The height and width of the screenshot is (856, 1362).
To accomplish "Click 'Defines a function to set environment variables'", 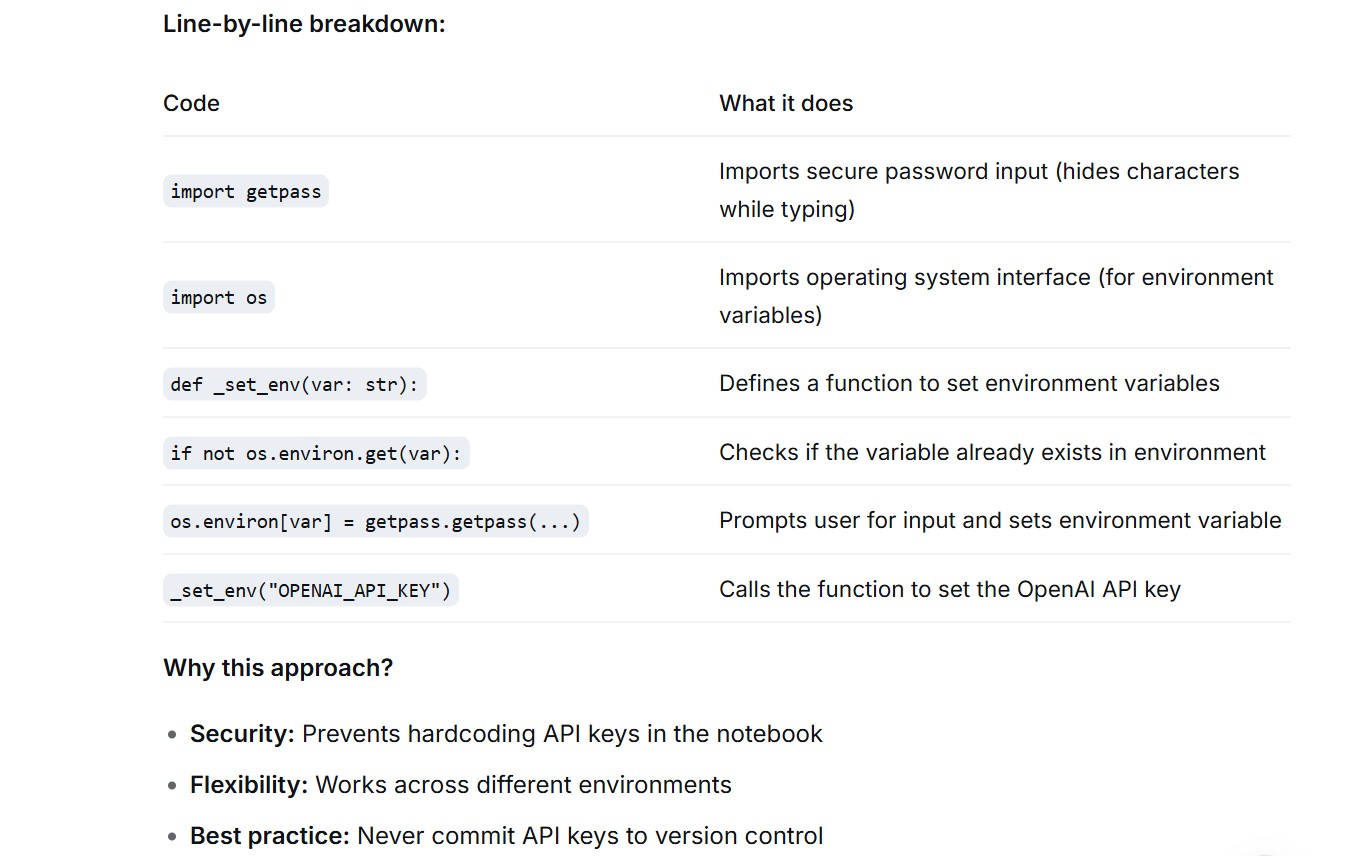I will coord(969,383).
